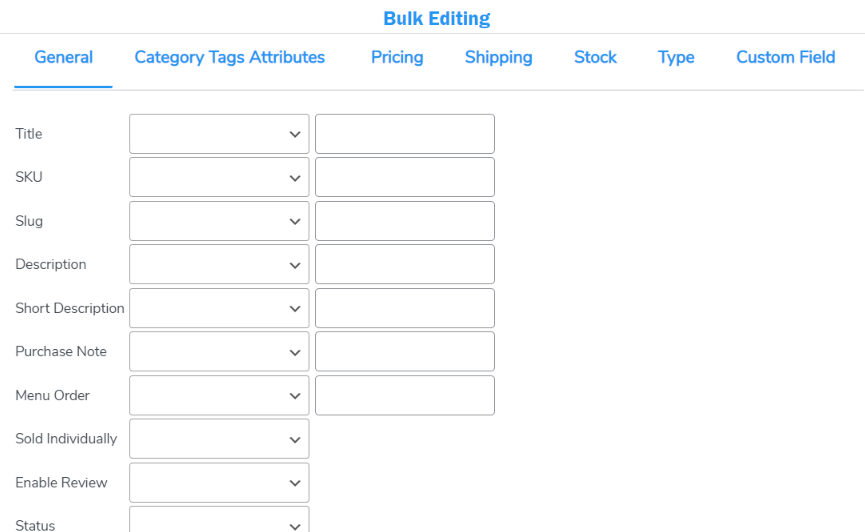This screenshot has width=865, height=532.
Task: Expand the Short Description dropdown
Action: tap(219, 308)
